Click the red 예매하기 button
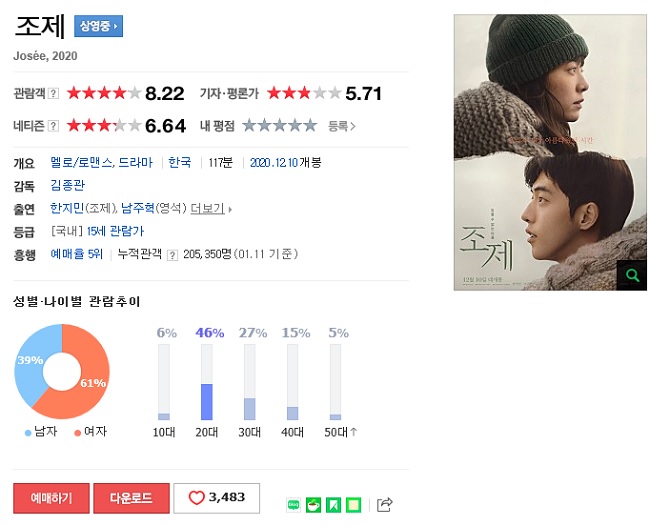 click(51, 498)
